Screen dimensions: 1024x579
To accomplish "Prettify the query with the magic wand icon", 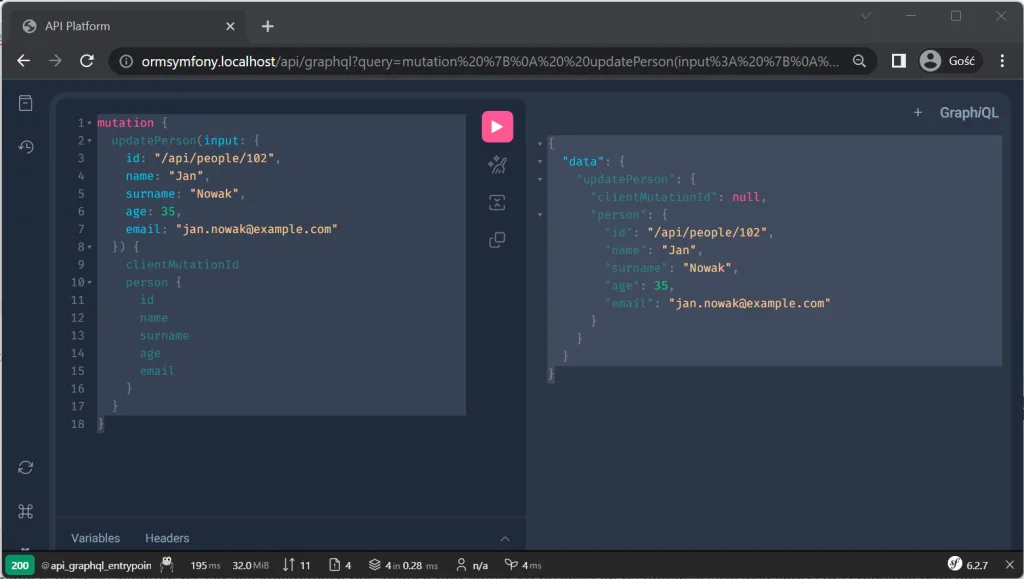I will 497,164.
